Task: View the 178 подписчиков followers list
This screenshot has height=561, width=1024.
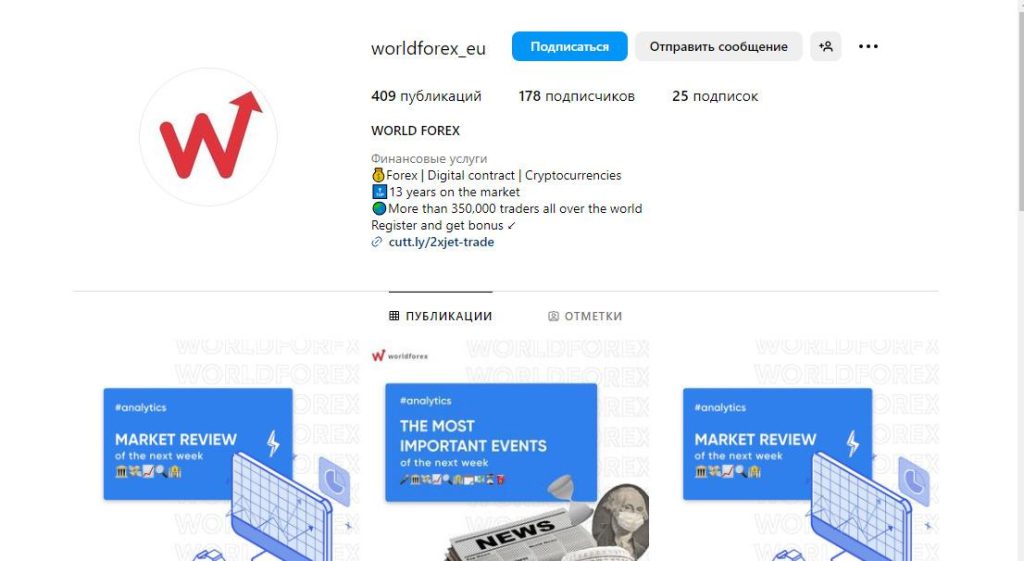Action: pos(577,96)
